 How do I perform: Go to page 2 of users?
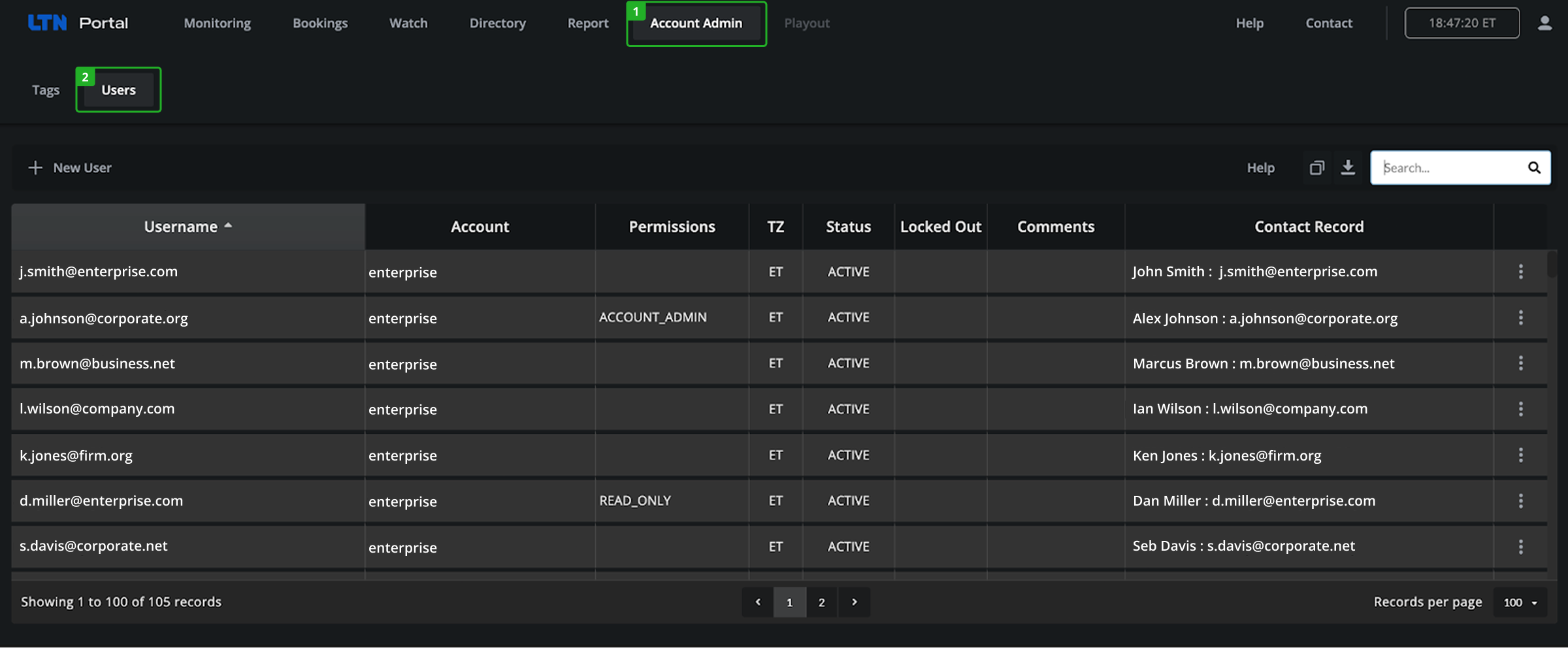click(x=822, y=602)
